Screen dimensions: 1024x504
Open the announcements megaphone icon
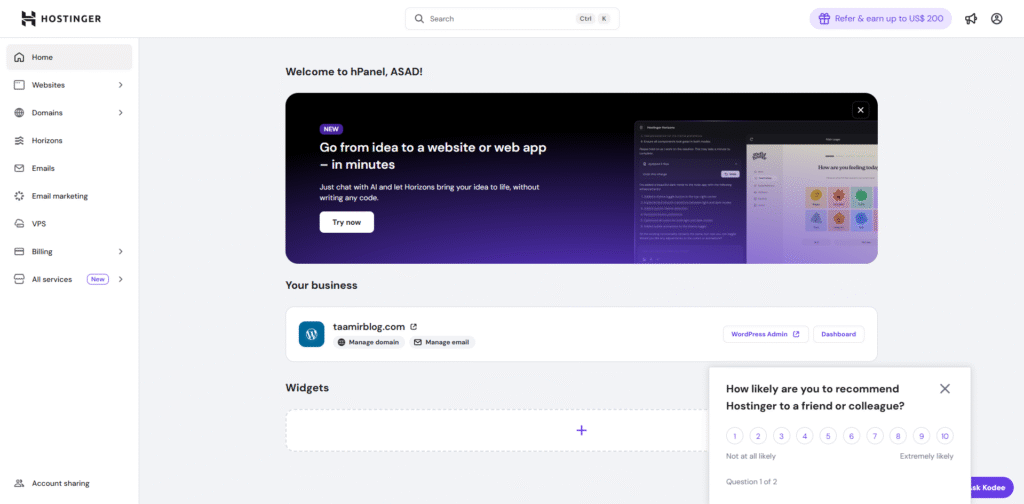click(x=971, y=19)
